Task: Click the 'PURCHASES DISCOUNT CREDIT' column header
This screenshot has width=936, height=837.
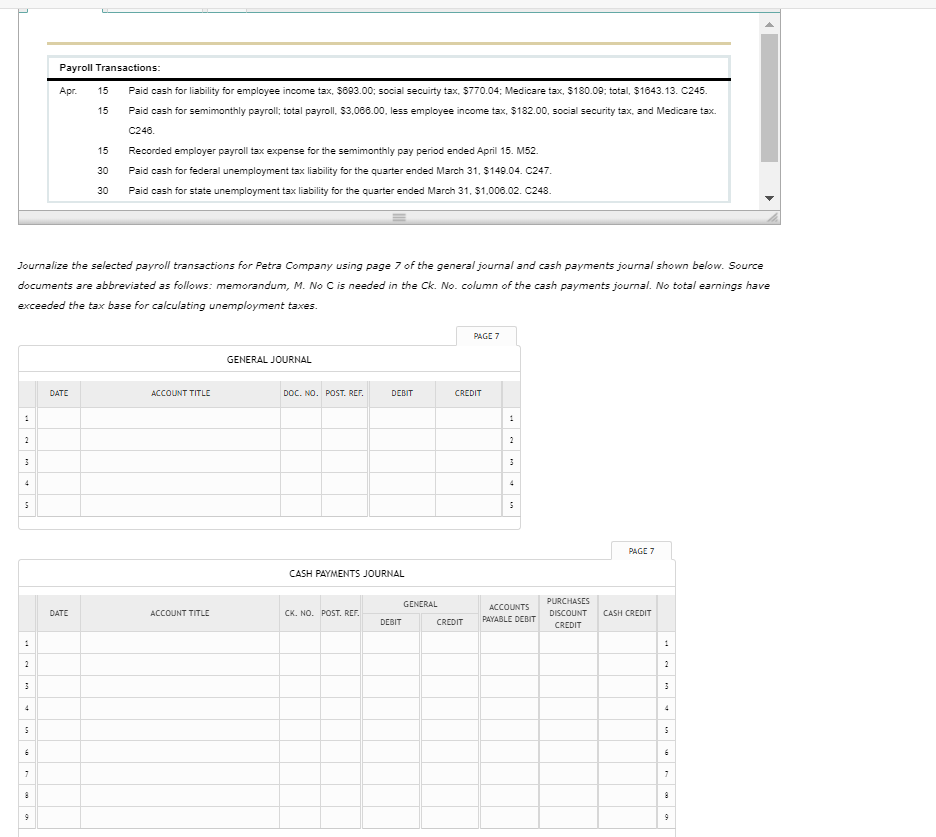Action: [x=568, y=613]
